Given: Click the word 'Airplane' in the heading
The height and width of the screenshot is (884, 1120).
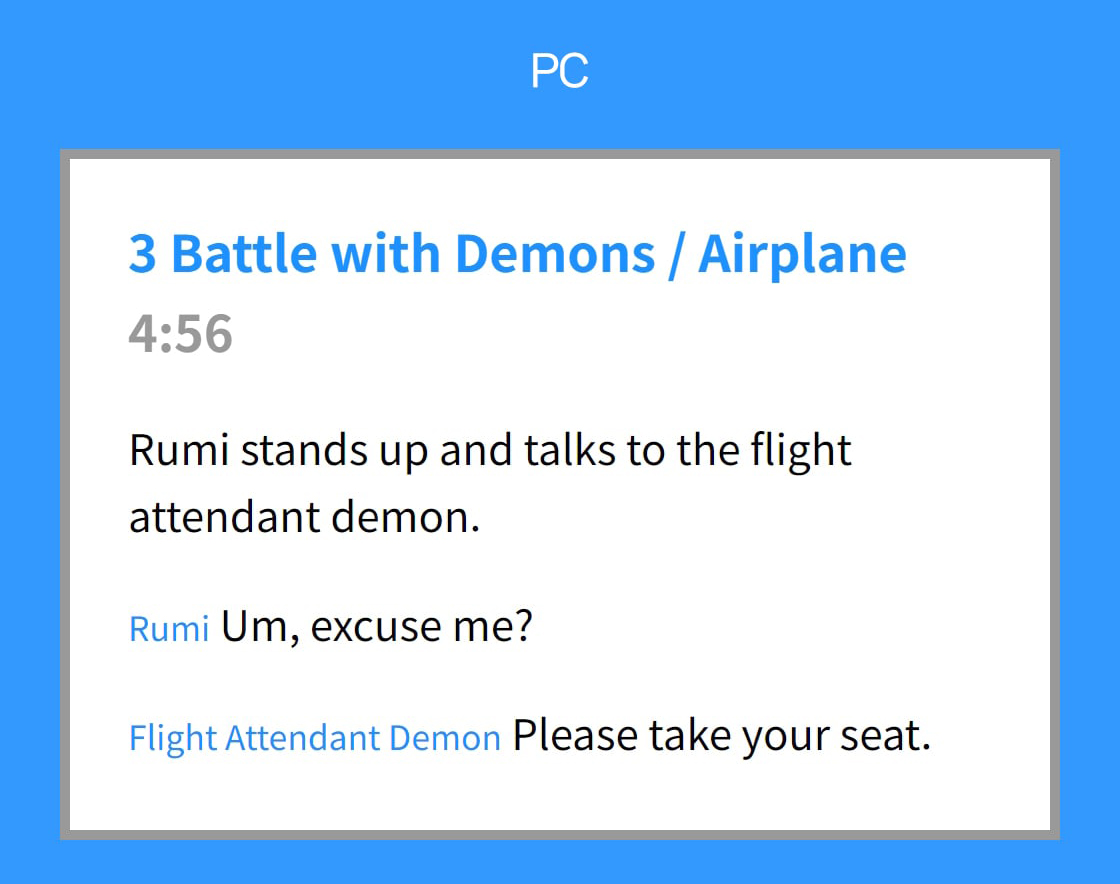Looking at the screenshot, I should tap(802, 254).
